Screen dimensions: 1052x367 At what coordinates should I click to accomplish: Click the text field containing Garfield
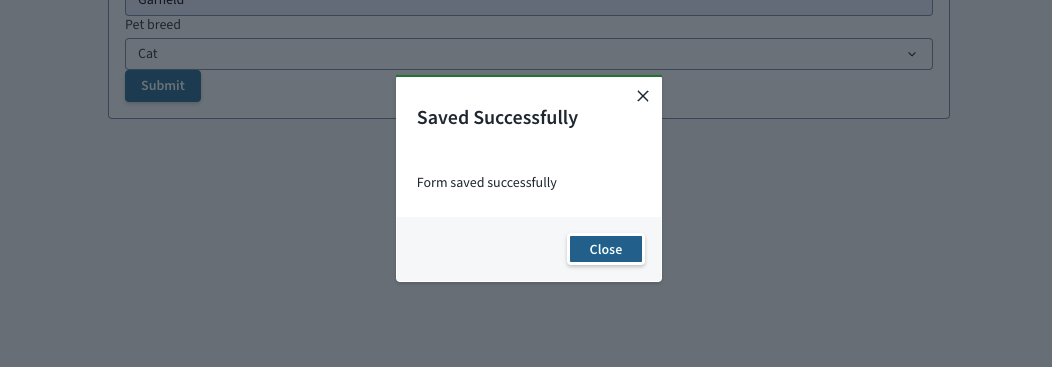529,6
